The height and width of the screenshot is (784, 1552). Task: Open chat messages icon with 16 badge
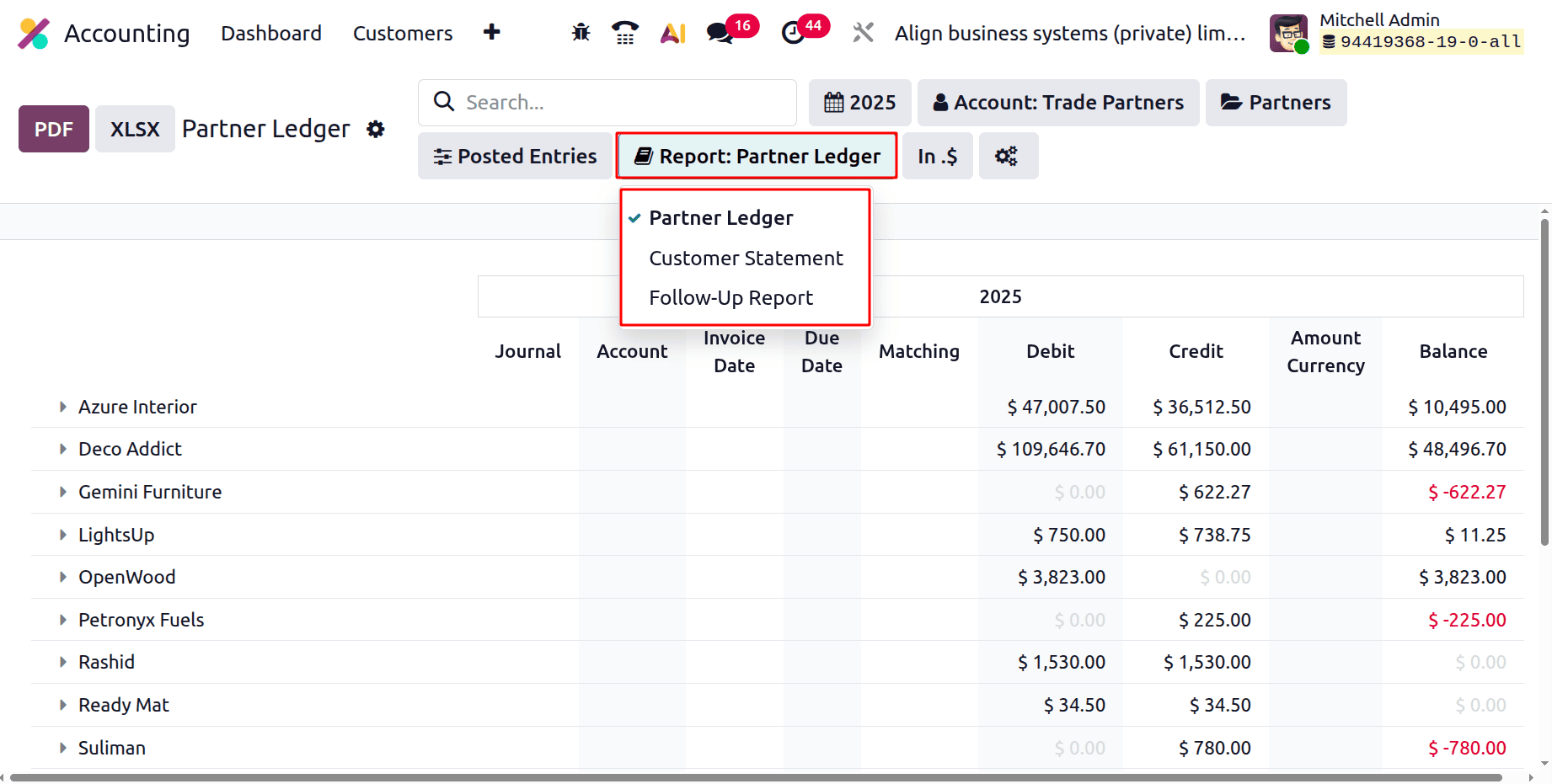[x=731, y=31]
